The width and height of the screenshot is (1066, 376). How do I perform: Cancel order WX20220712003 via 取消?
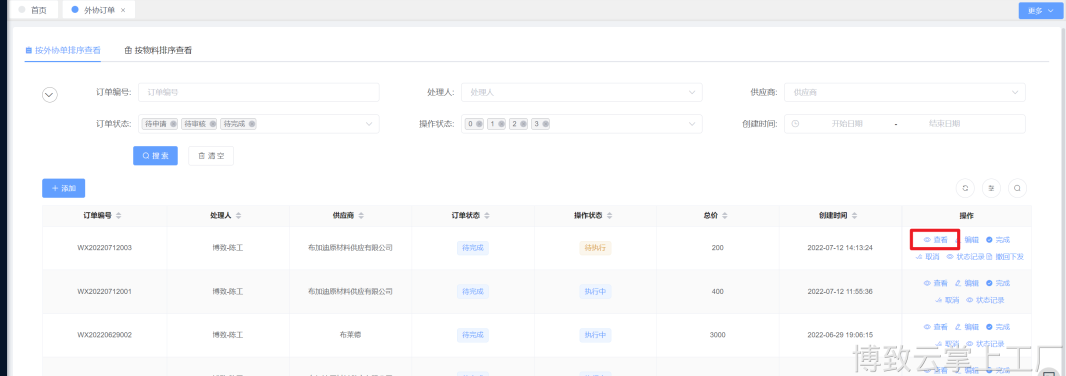[927, 257]
